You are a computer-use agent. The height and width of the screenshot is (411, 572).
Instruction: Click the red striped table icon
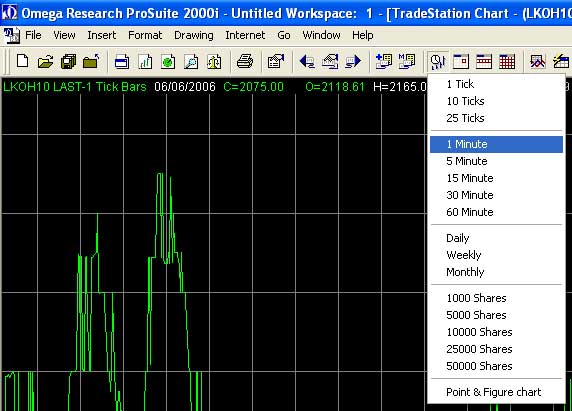click(x=484, y=61)
